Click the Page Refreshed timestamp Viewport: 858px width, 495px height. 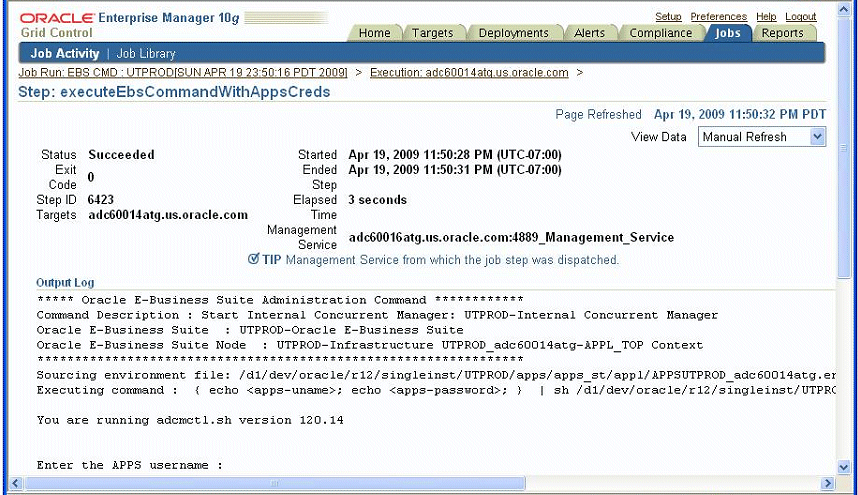pos(740,114)
